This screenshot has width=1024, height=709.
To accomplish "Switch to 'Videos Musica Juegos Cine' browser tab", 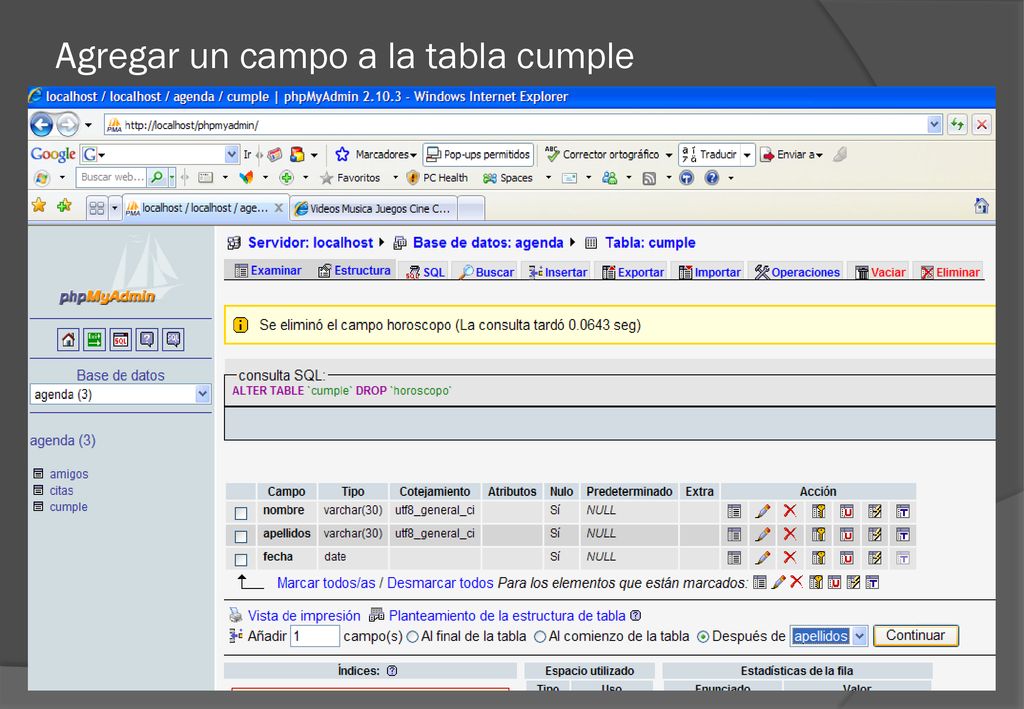I will (x=374, y=209).
